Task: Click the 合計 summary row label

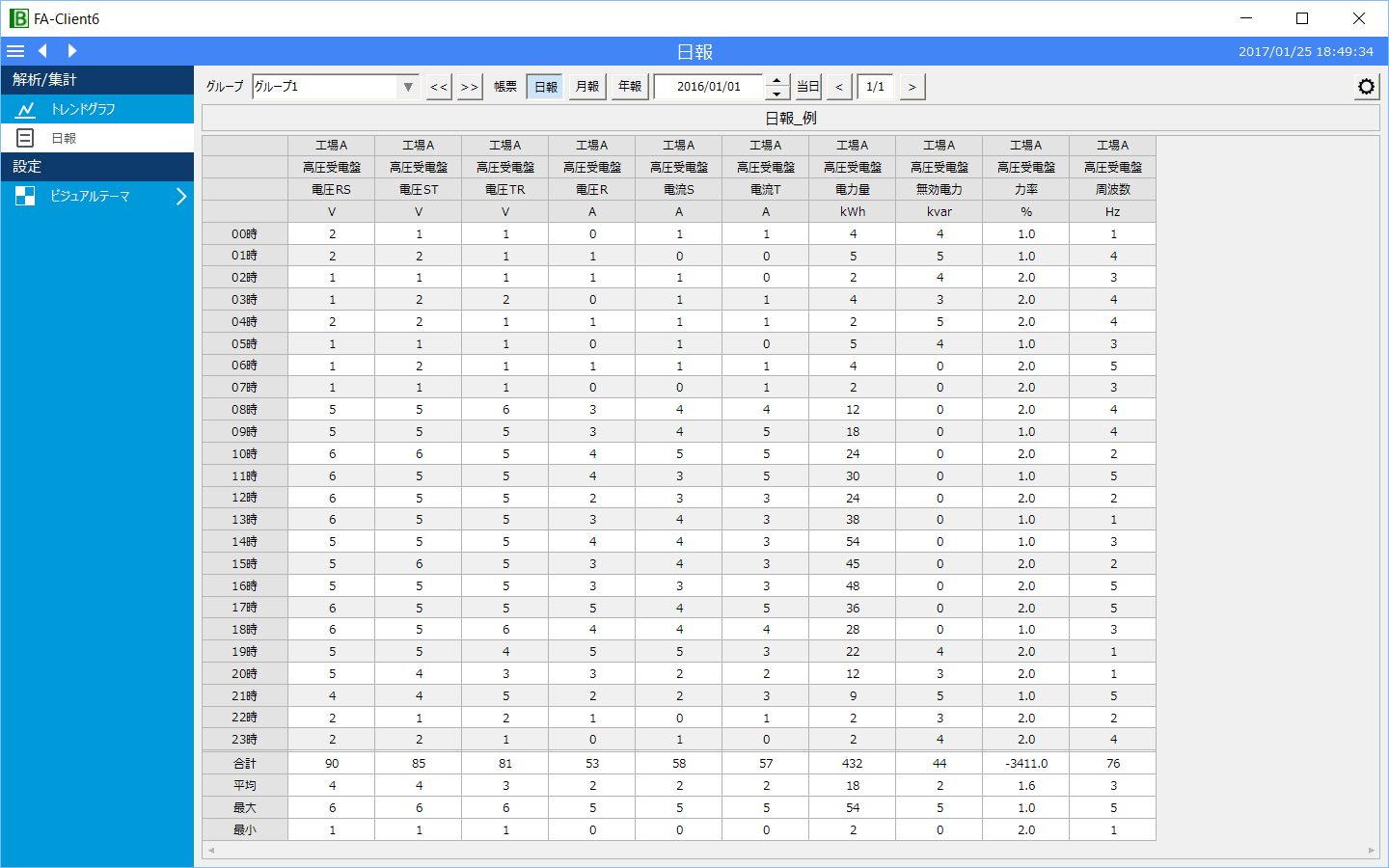Action: 245,763
